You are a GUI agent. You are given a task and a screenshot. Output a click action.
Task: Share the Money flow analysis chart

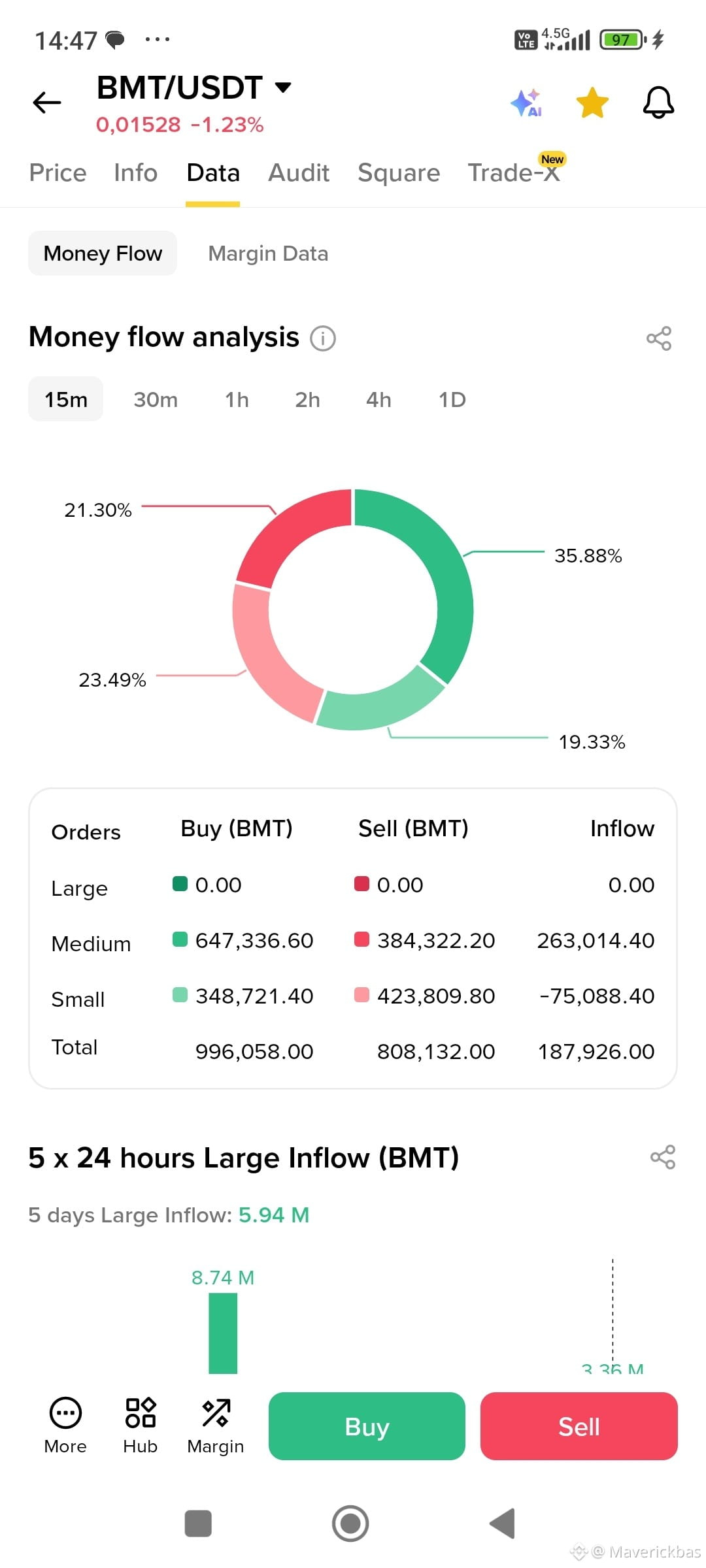pyautogui.click(x=659, y=338)
